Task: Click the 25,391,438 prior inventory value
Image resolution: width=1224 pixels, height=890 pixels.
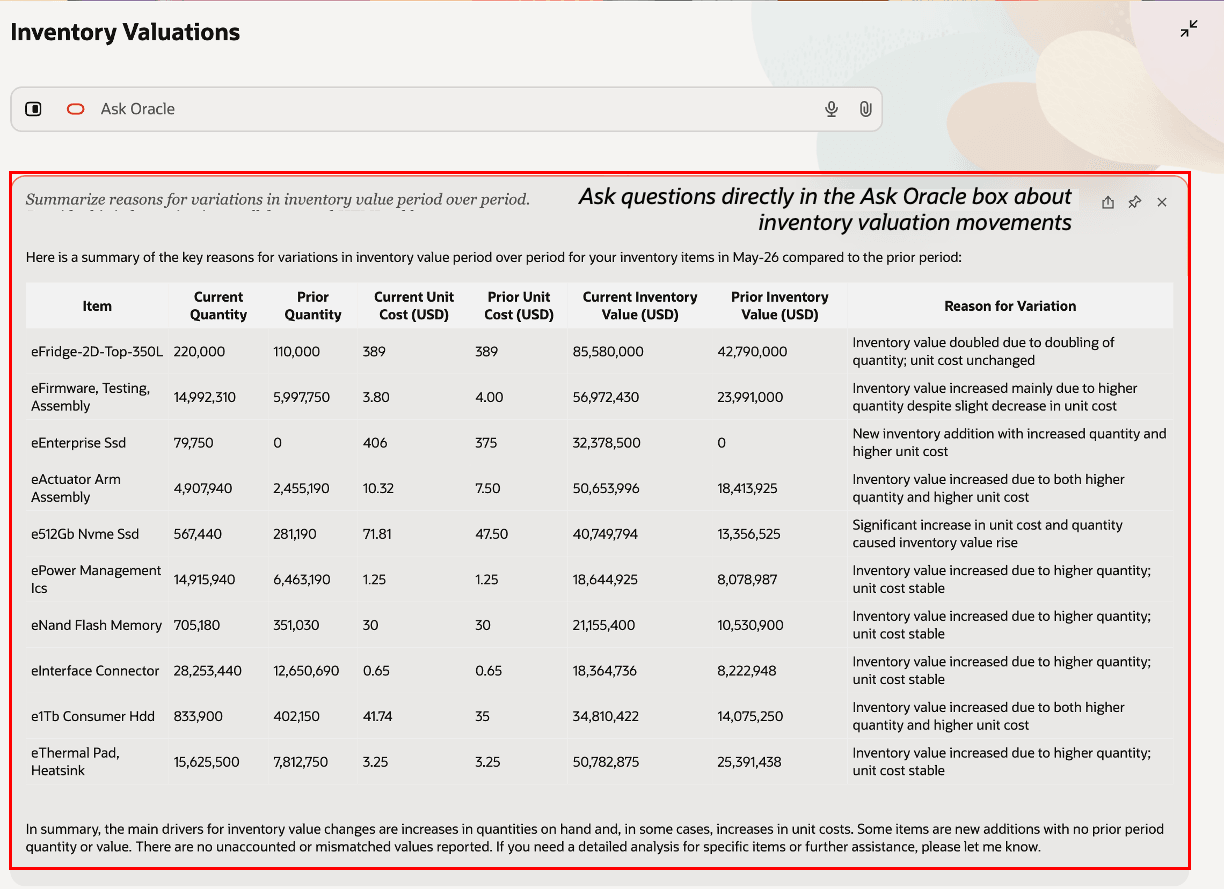Action: click(x=749, y=762)
